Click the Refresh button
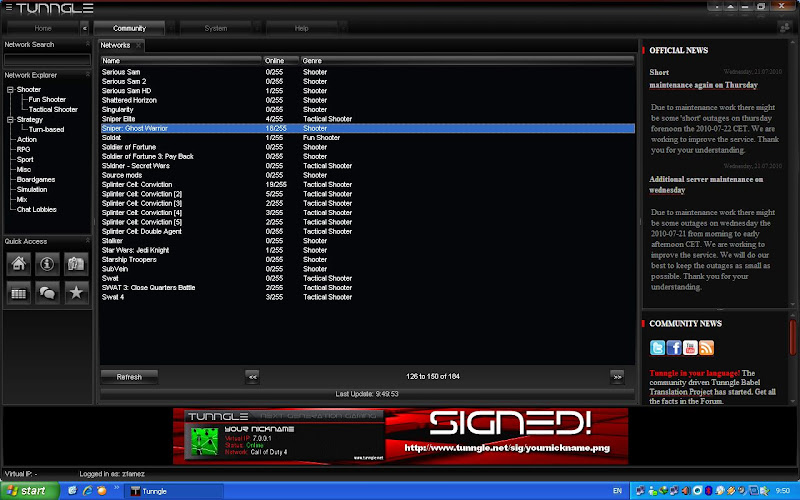 coord(129,377)
